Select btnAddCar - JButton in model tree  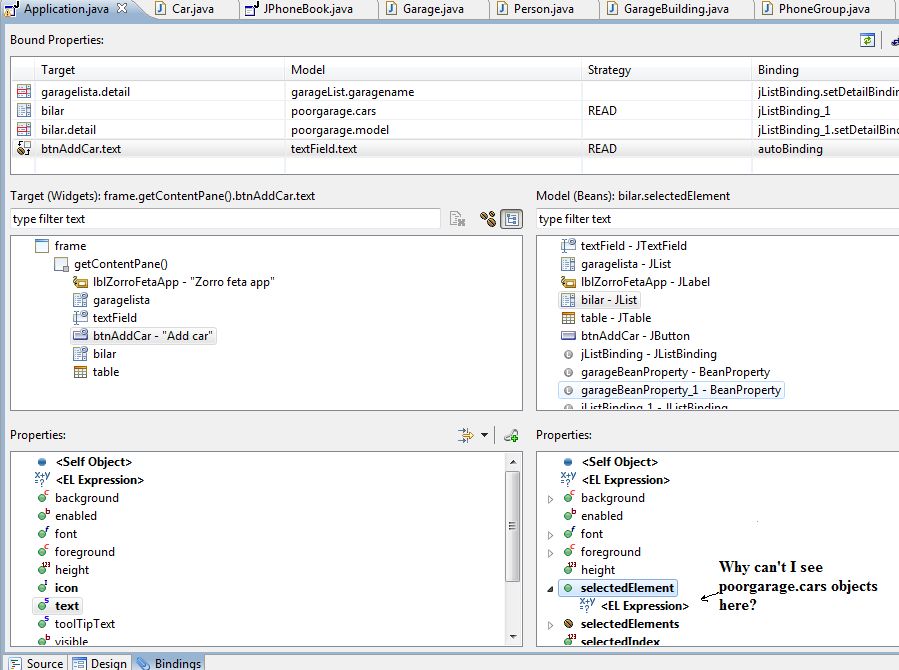[635, 335]
